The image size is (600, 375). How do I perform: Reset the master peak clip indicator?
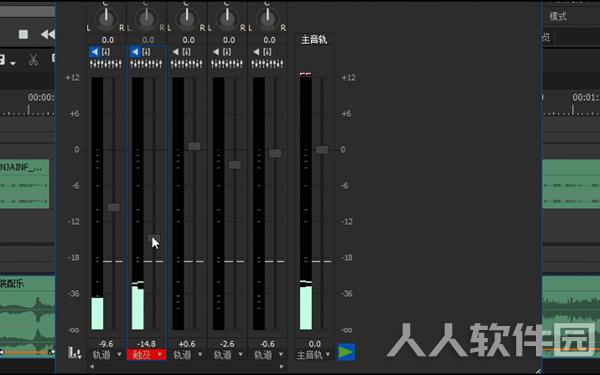pos(305,74)
